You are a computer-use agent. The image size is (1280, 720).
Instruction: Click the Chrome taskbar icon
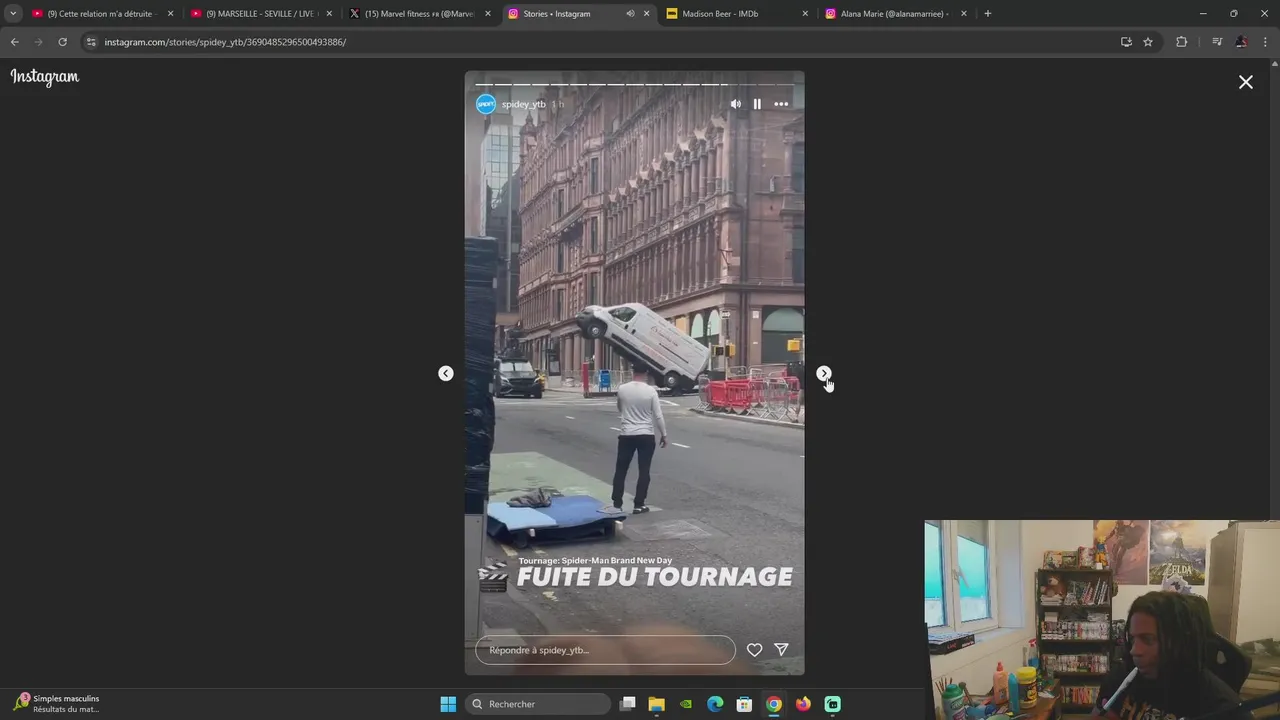tap(774, 704)
